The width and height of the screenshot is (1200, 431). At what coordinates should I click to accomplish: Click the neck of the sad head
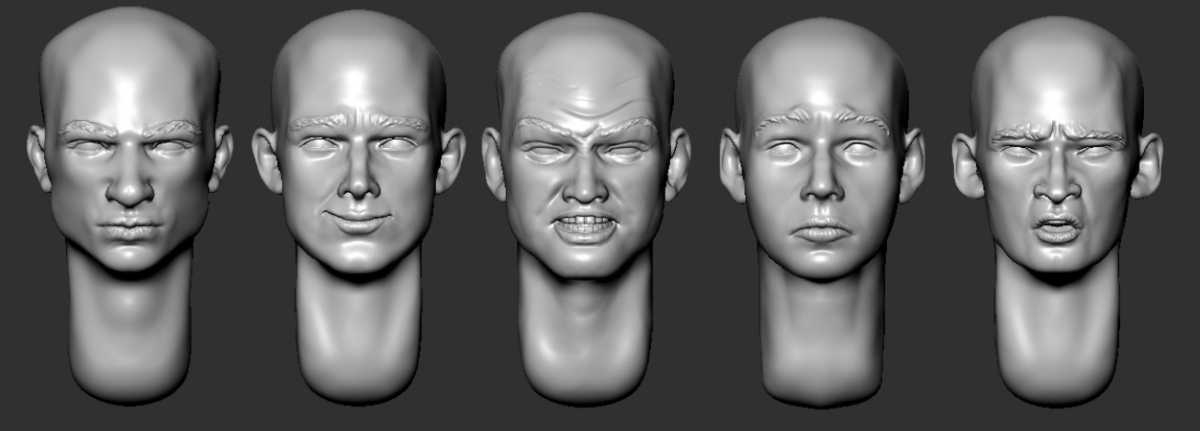pyautogui.click(x=822, y=330)
